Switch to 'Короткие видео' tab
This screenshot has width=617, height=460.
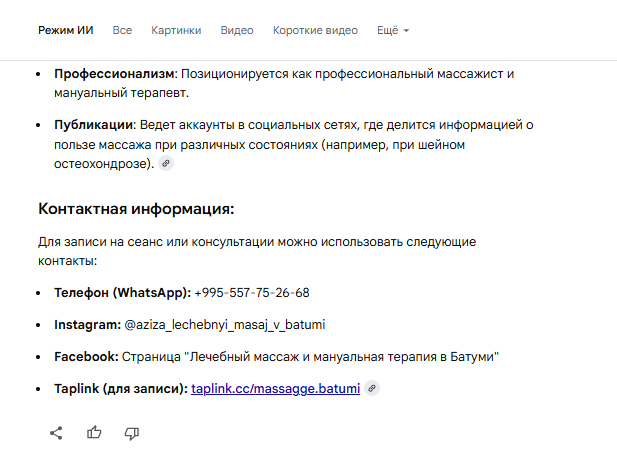(x=315, y=31)
